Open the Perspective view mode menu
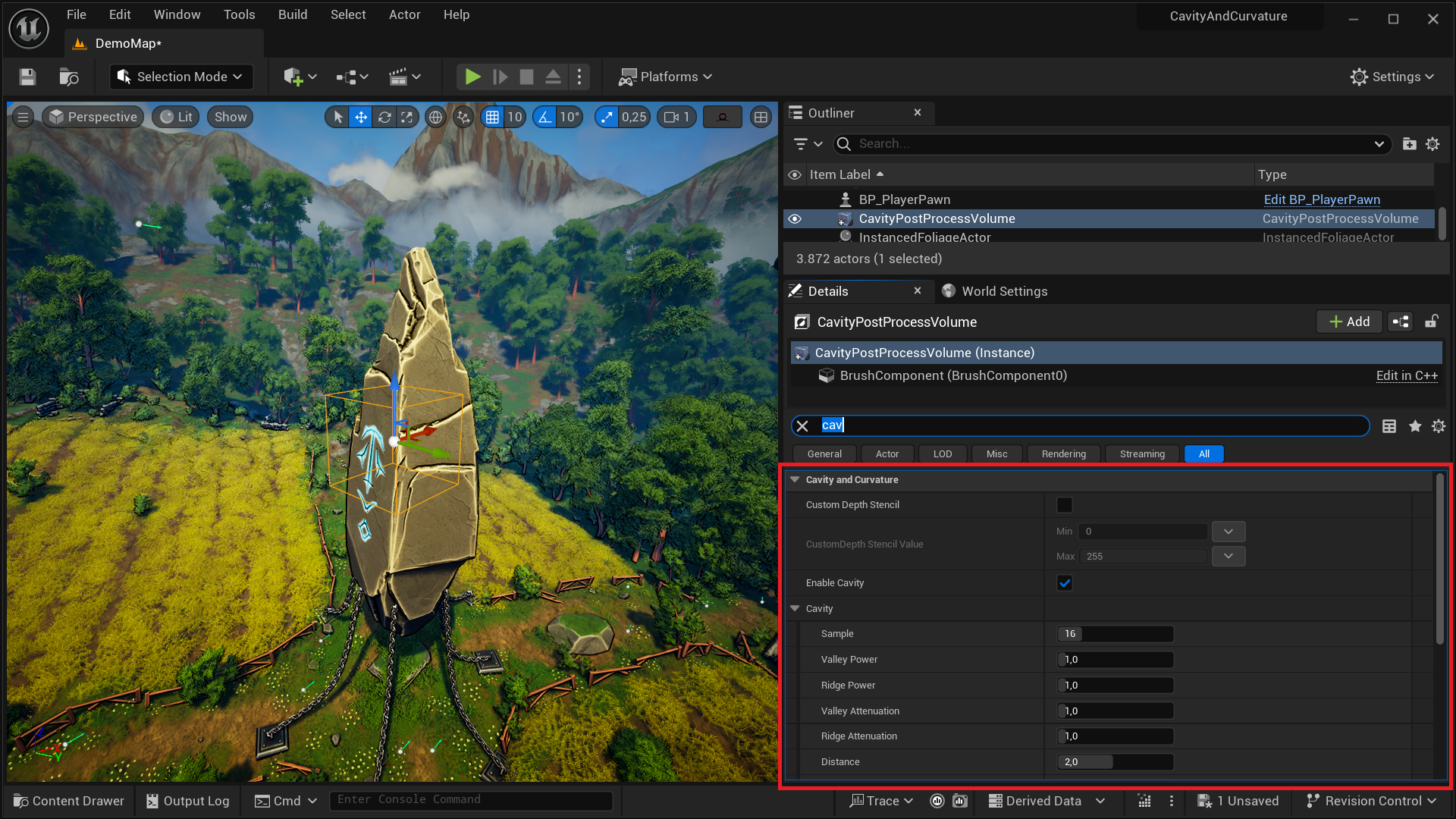1456x819 pixels. pyautogui.click(x=93, y=117)
